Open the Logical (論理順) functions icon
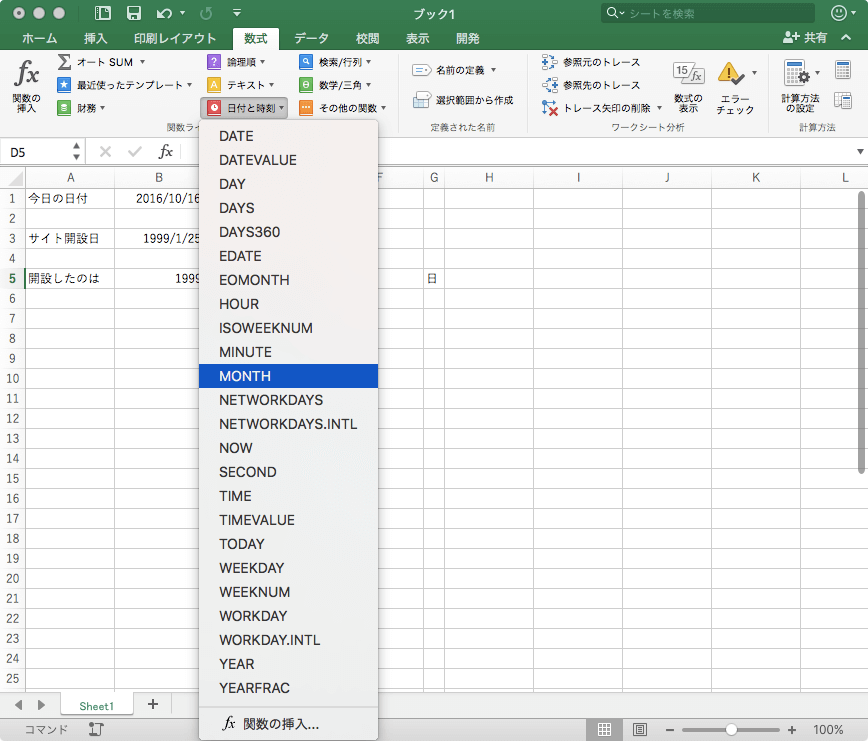The height and width of the screenshot is (741, 868). [x=214, y=62]
